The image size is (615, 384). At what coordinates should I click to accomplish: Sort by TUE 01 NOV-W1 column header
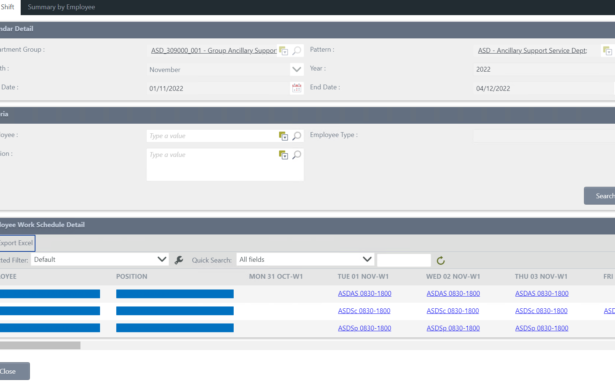[x=363, y=277]
